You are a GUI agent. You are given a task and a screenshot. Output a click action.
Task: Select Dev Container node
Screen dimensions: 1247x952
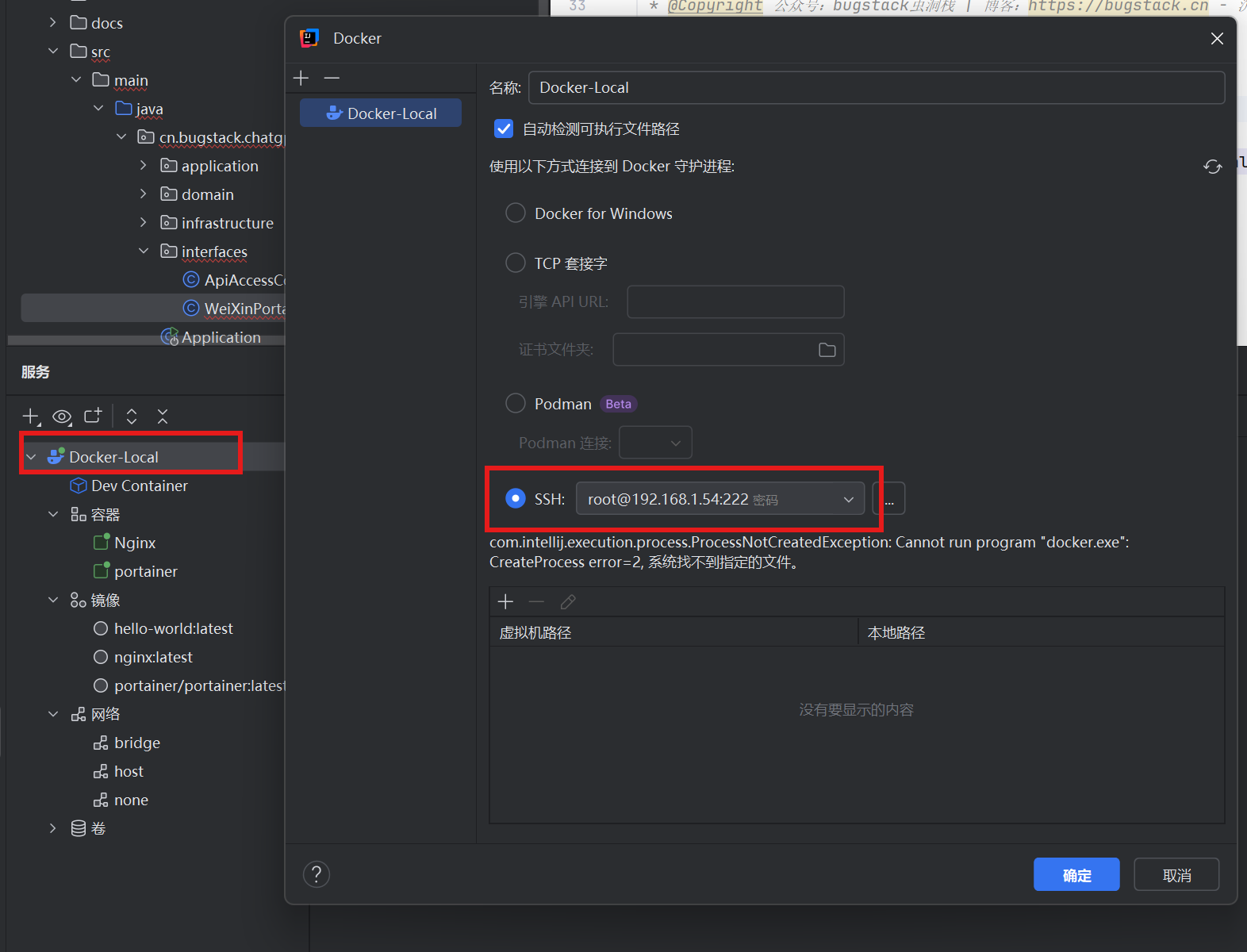[140, 486]
